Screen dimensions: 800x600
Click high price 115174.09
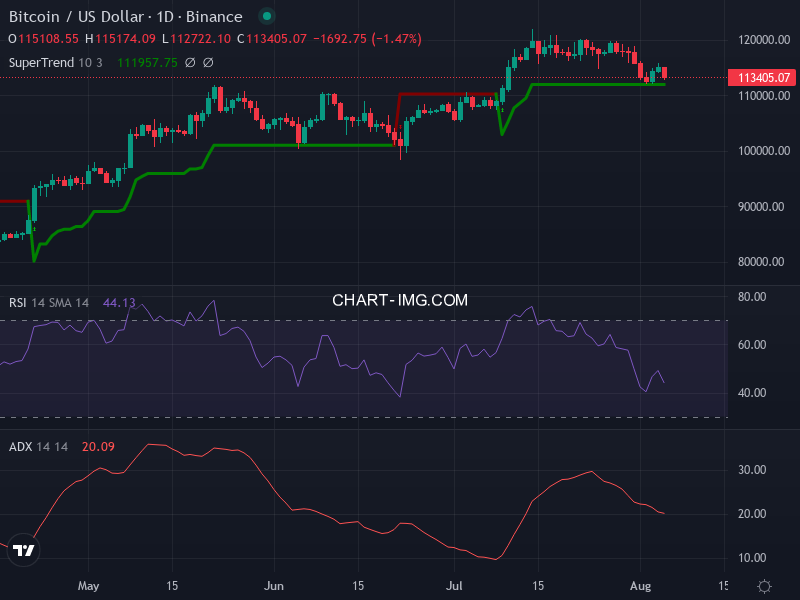125,39
